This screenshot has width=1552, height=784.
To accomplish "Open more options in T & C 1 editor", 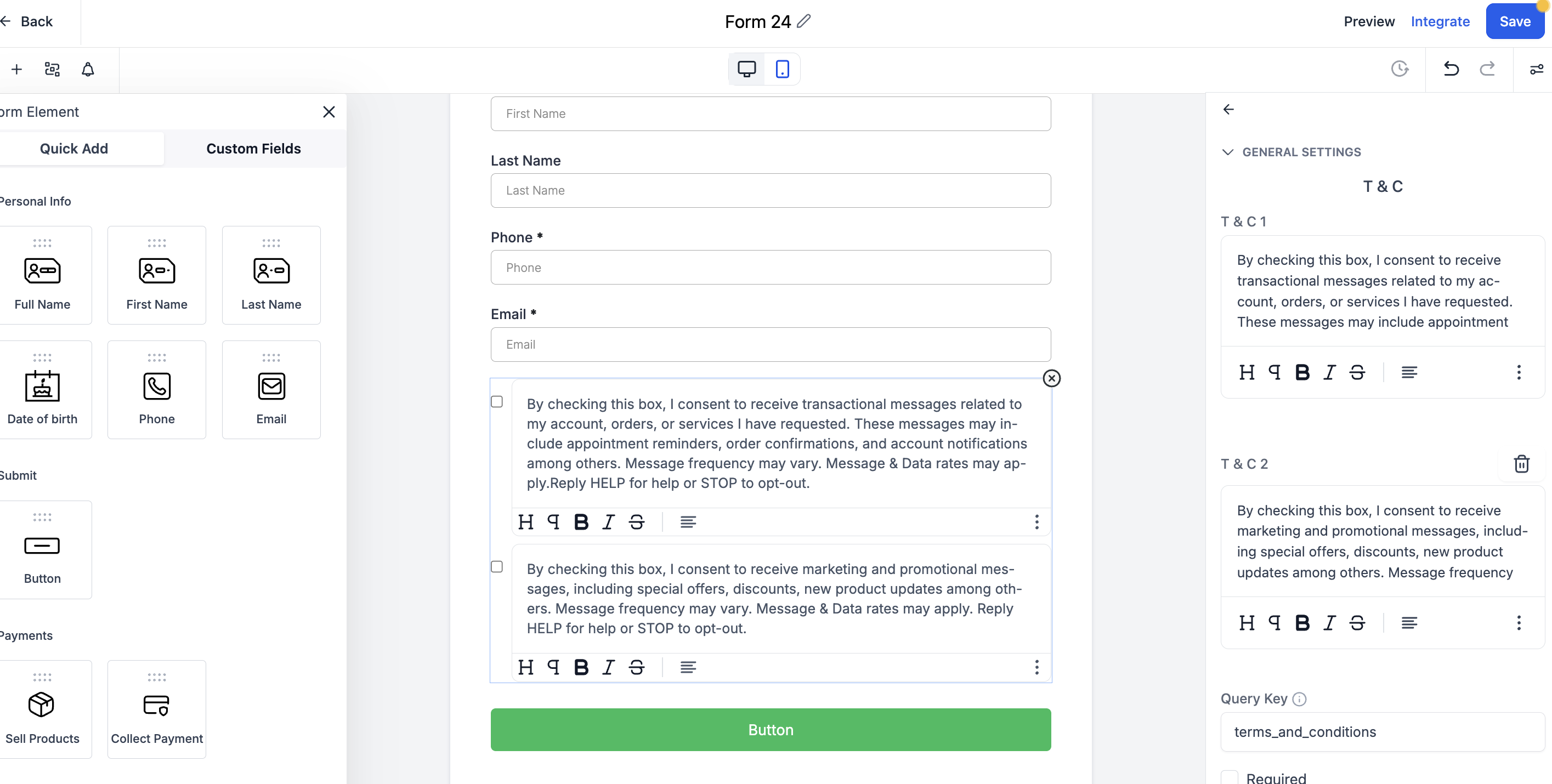I will tap(1518, 372).
